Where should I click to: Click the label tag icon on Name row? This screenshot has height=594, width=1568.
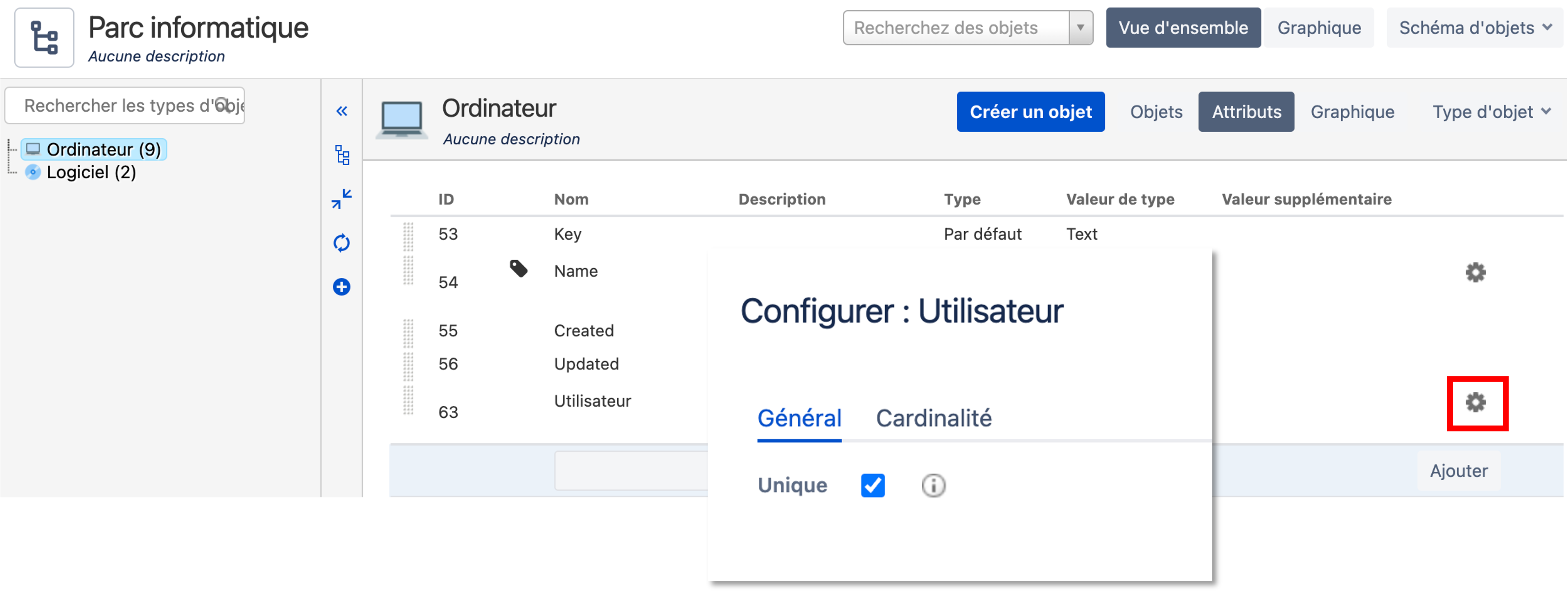(x=519, y=268)
